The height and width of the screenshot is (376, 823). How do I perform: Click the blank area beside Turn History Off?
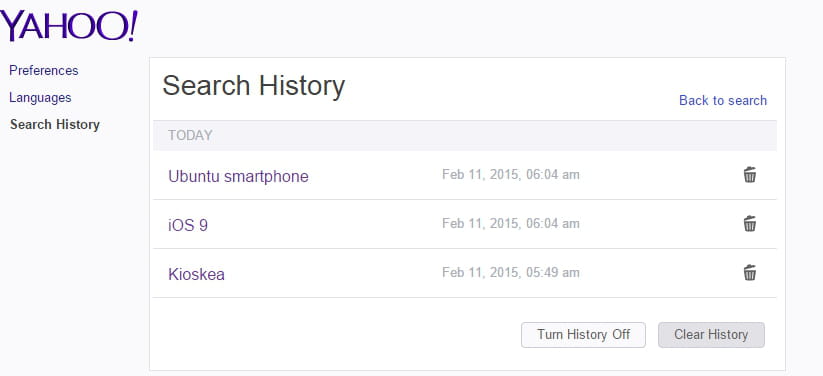pyautogui.click(x=336, y=335)
